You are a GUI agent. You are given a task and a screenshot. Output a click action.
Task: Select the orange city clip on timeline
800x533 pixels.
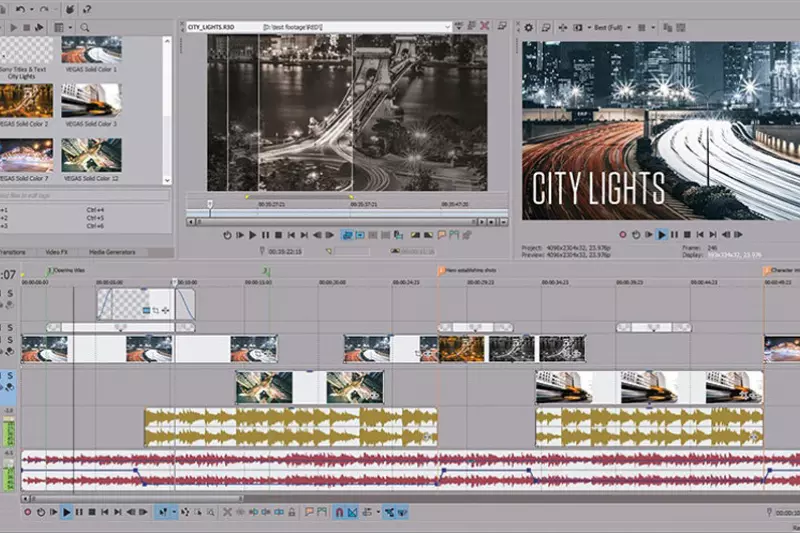[x=461, y=349]
